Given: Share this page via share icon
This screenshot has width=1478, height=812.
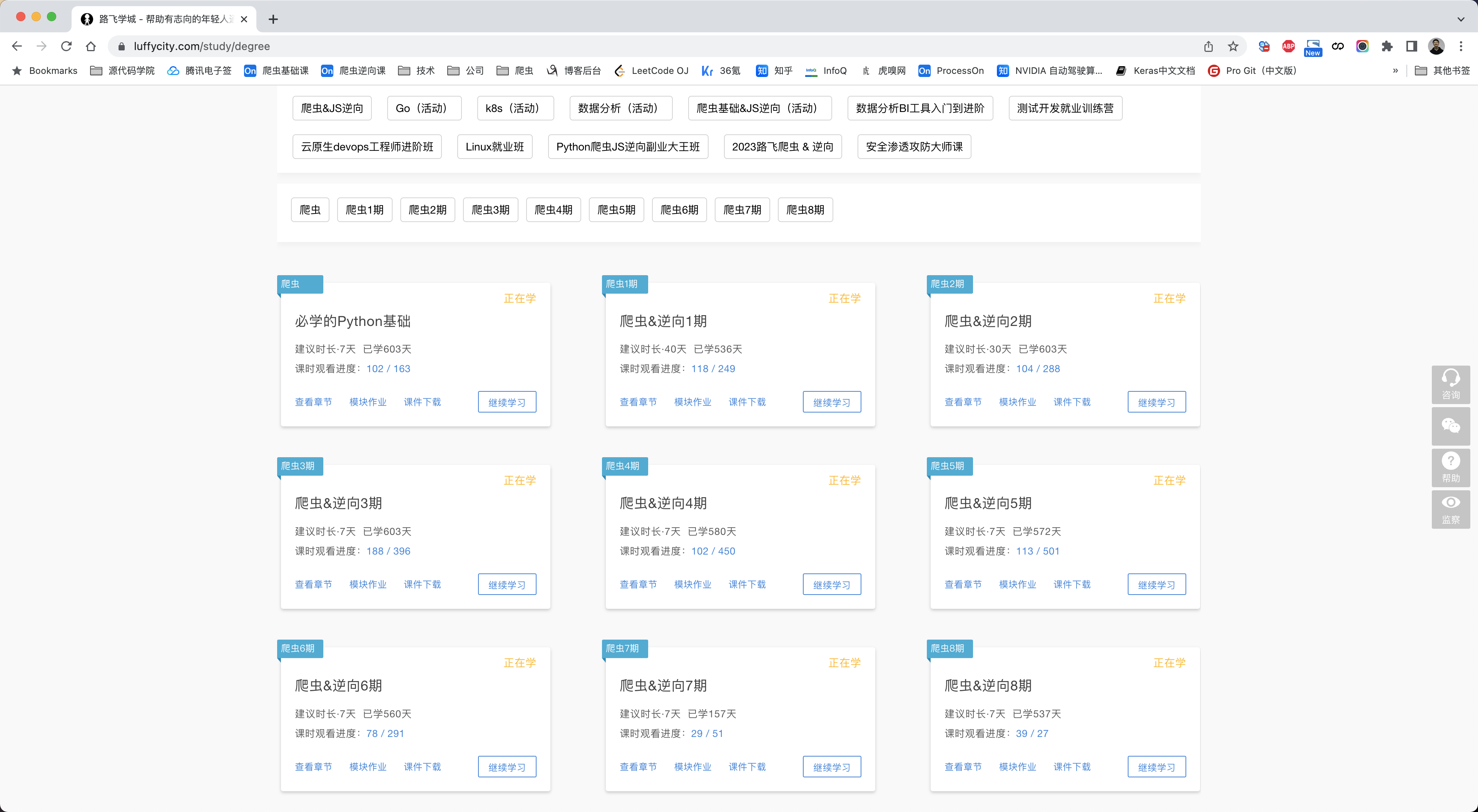Looking at the screenshot, I should point(1208,47).
